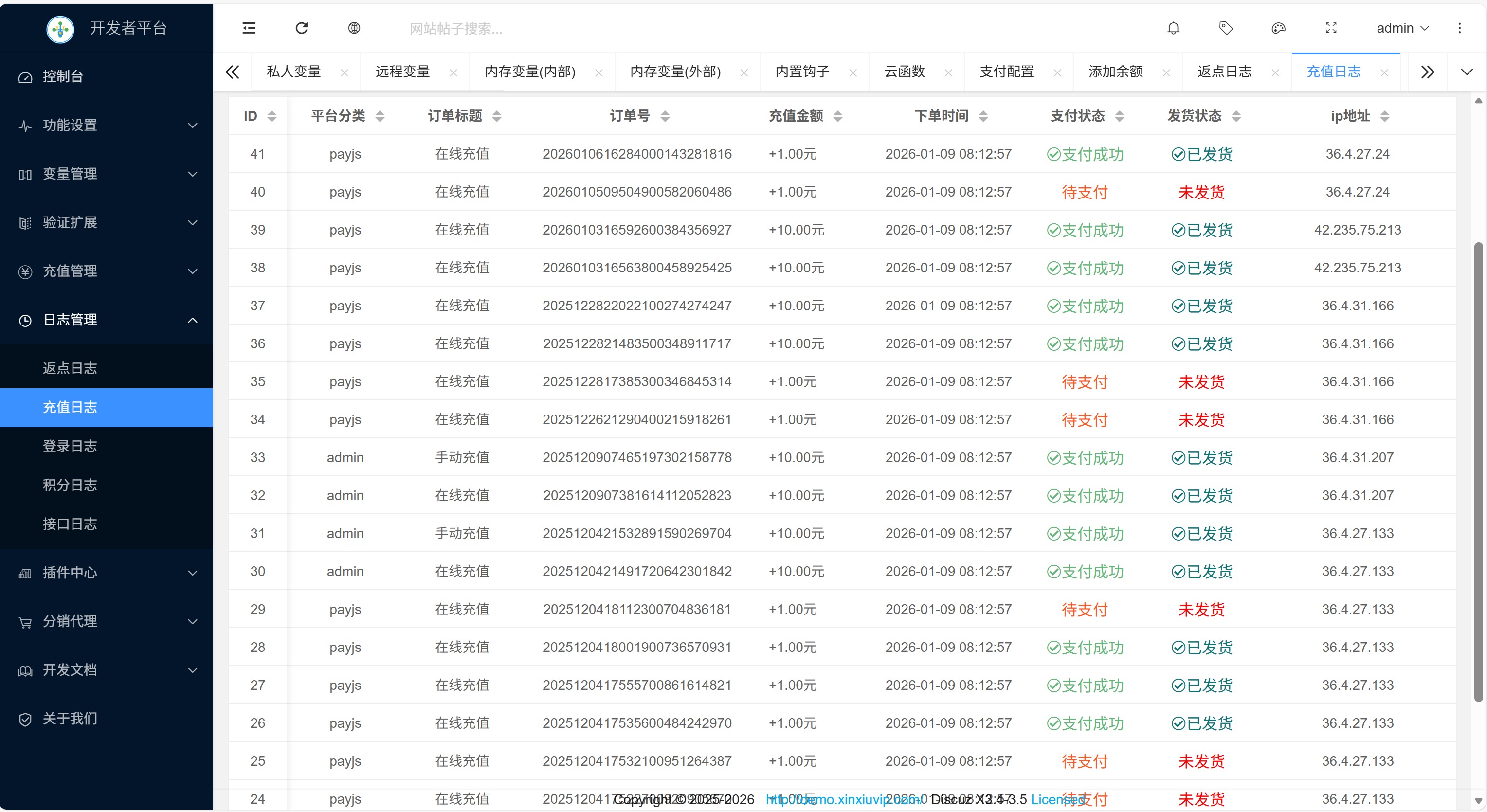
Task: Click the refresh page icon
Action: pos(301,28)
